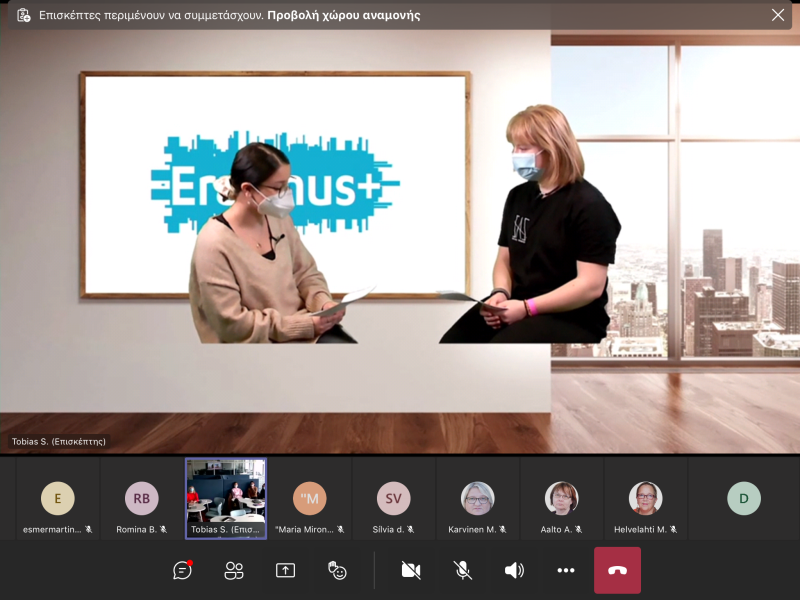Tap the Aalto A. participant photo

coord(561,498)
